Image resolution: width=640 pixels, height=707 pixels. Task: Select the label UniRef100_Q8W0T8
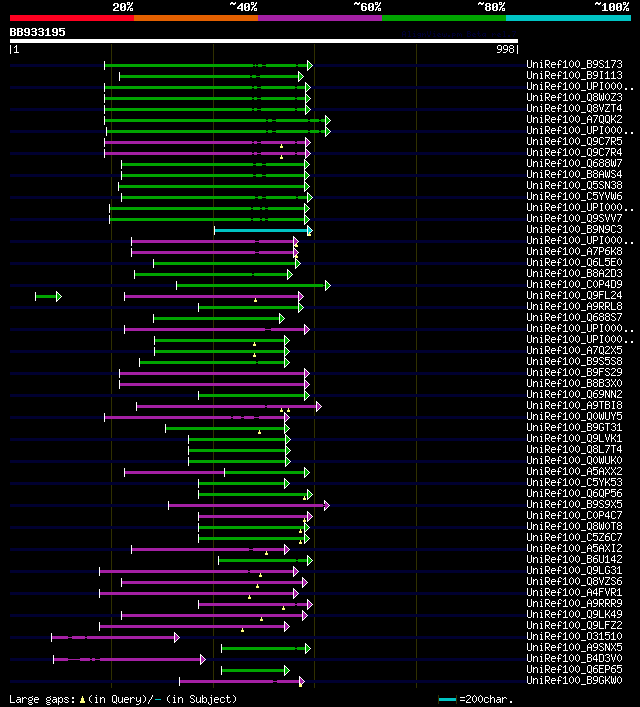(x=574, y=526)
